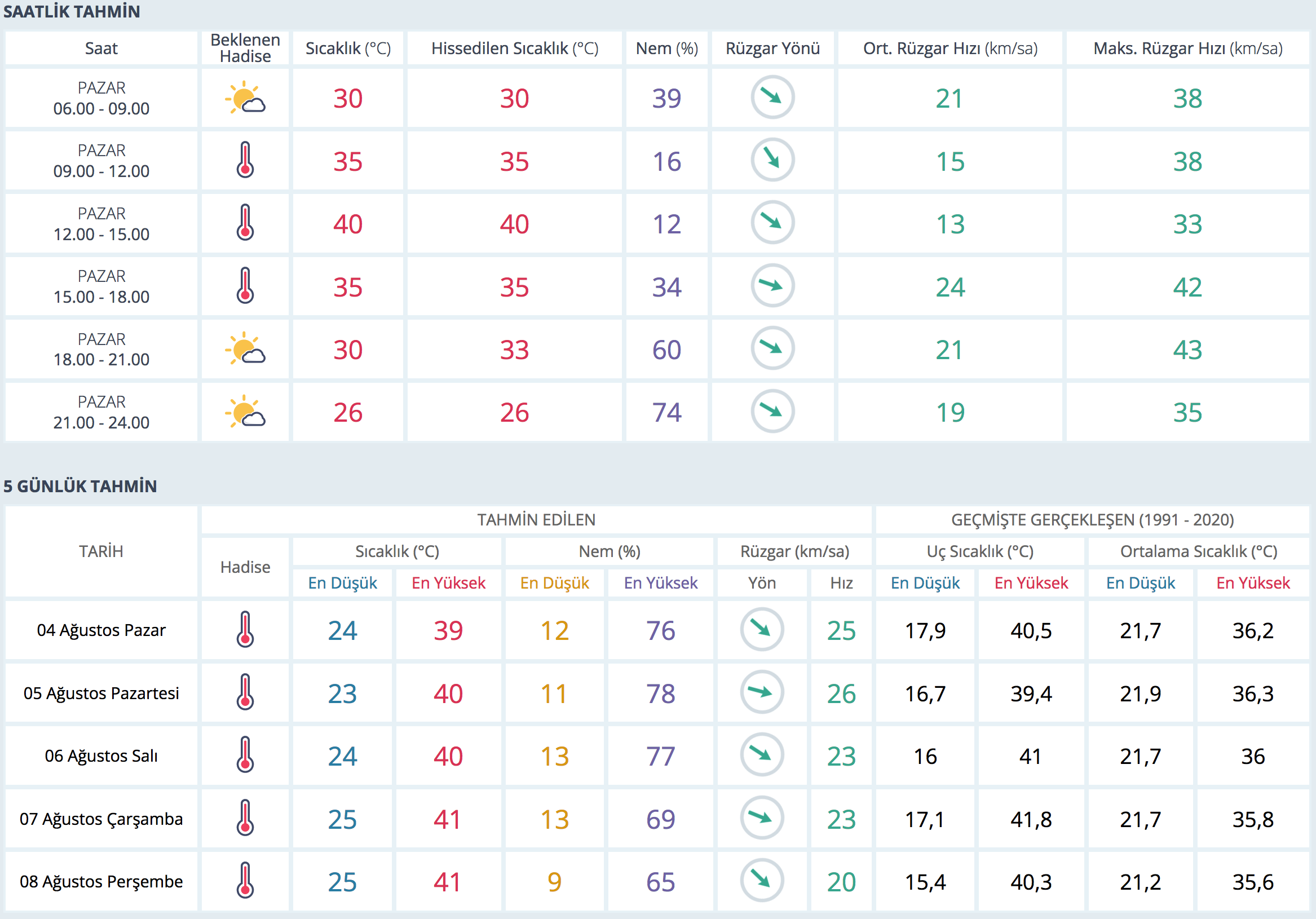Click hot weather icon for 07 Ağustos Çarşamba

pyautogui.click(x=245, y=818)
